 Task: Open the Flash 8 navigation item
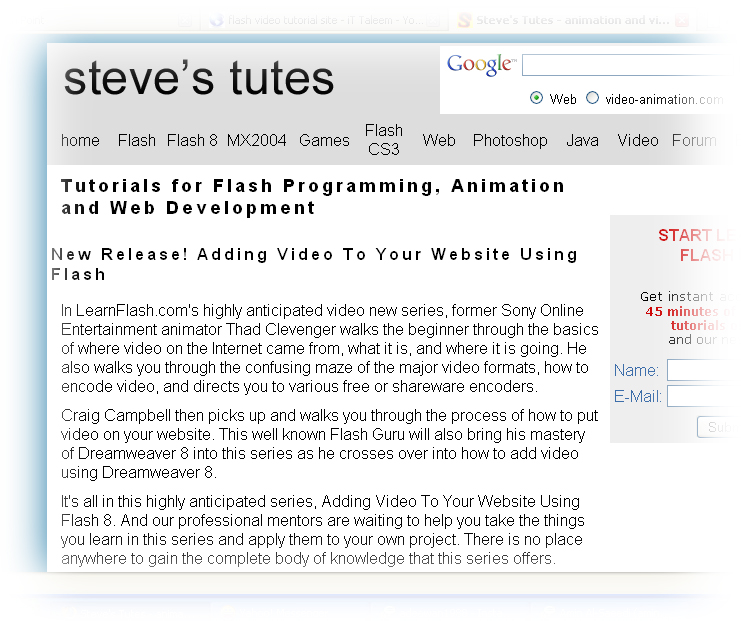coord(192,140)
